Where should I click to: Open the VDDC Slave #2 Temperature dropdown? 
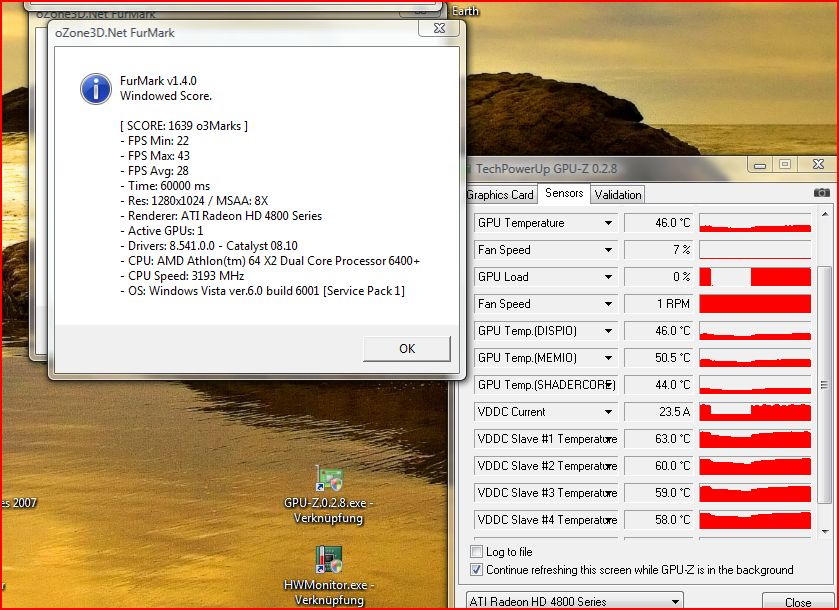coord(608,466)
